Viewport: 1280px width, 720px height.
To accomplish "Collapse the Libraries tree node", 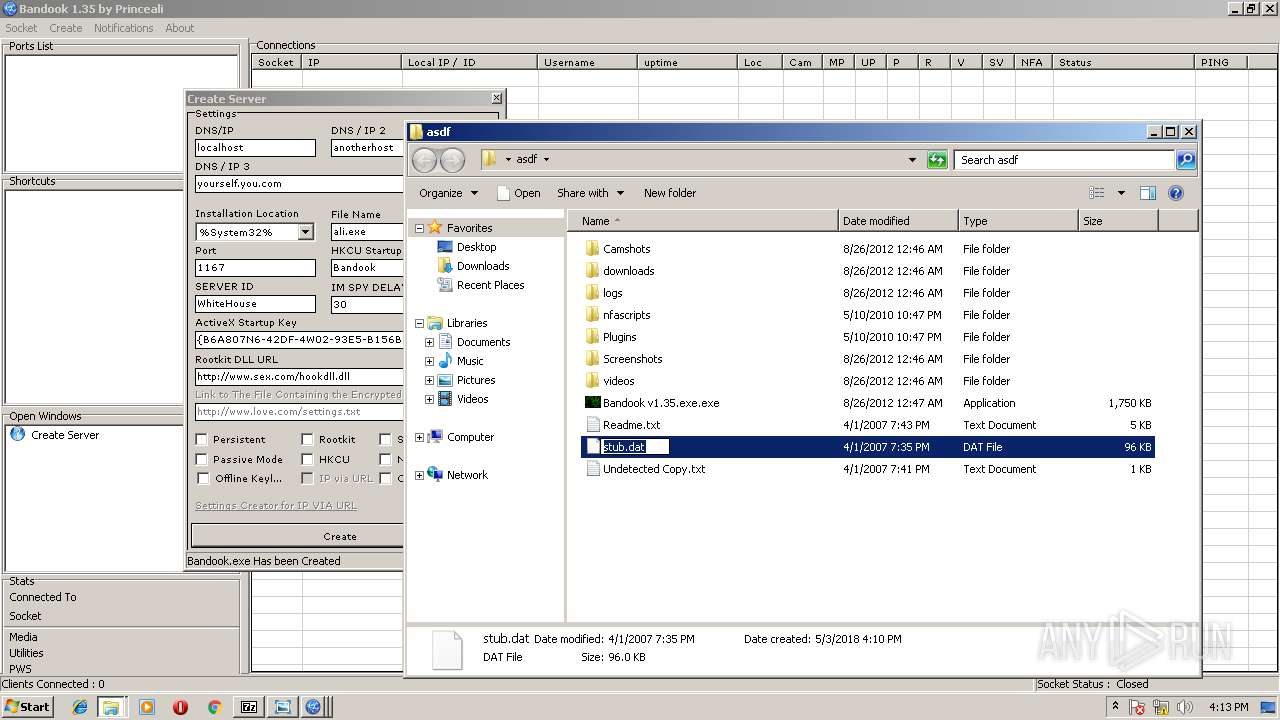I will point(419,323).
